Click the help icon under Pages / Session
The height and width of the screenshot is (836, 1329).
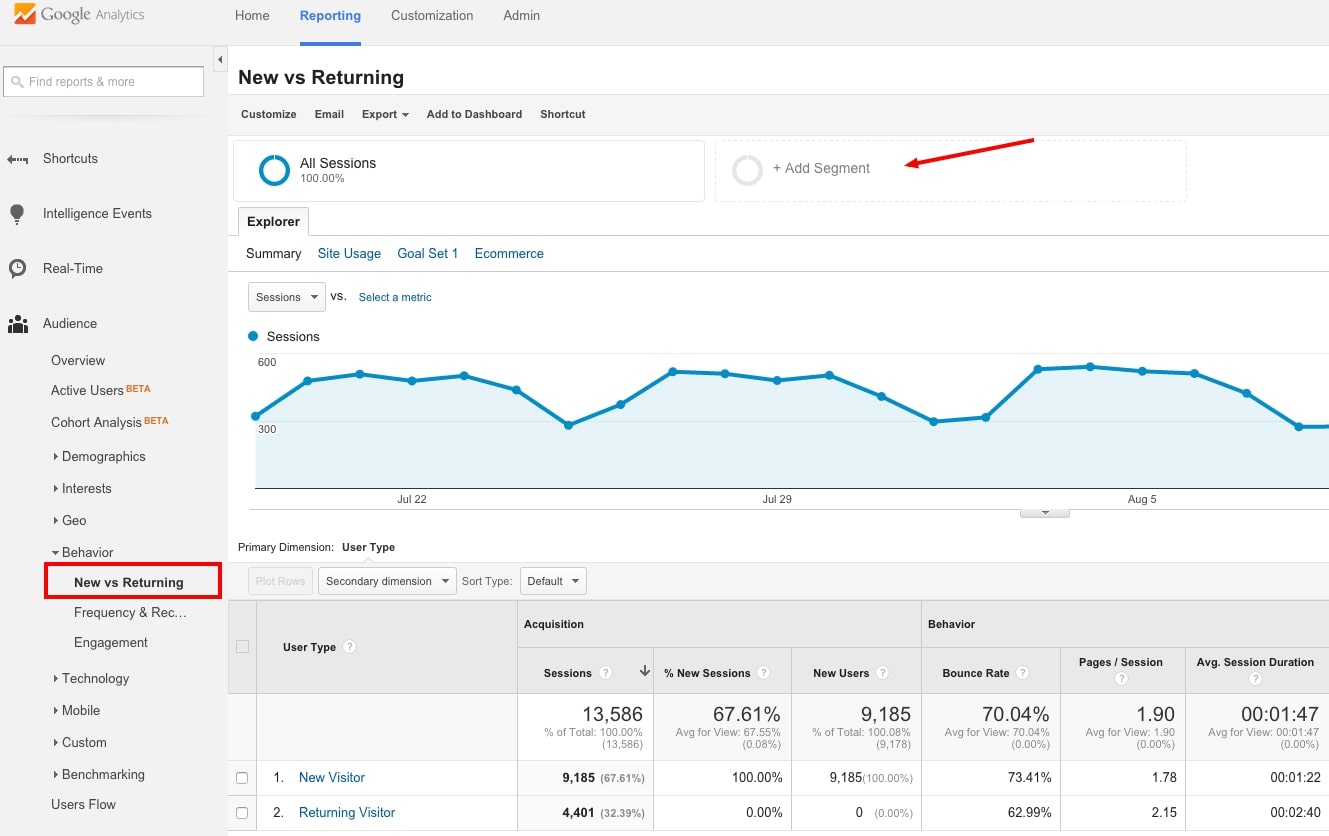tap(1121, 679)
